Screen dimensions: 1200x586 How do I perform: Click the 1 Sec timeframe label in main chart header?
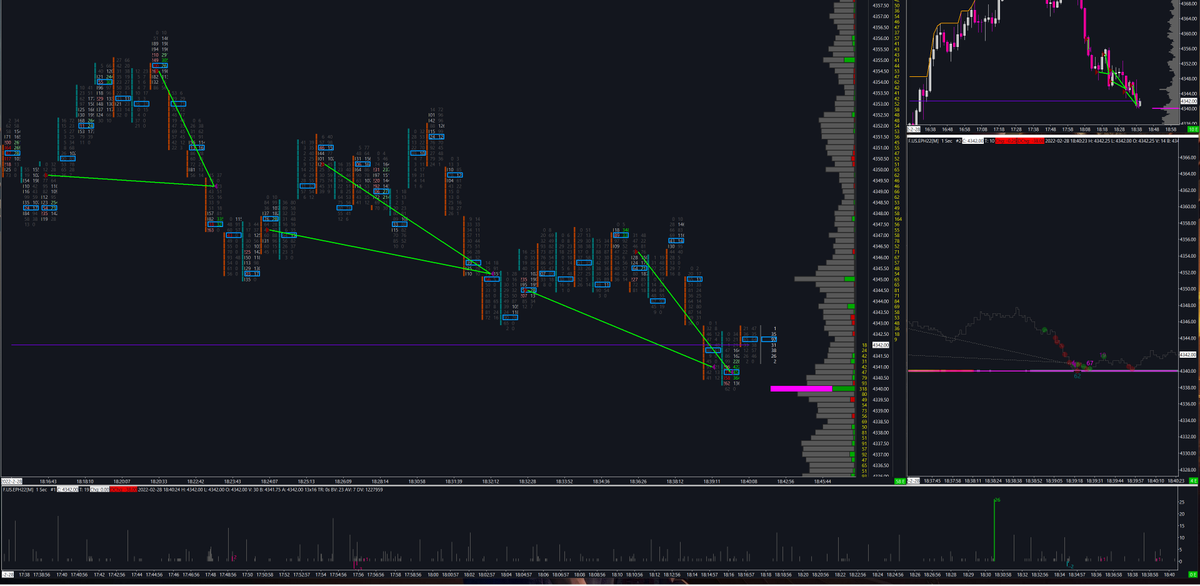pyautogui.click(x=41, y=490)
